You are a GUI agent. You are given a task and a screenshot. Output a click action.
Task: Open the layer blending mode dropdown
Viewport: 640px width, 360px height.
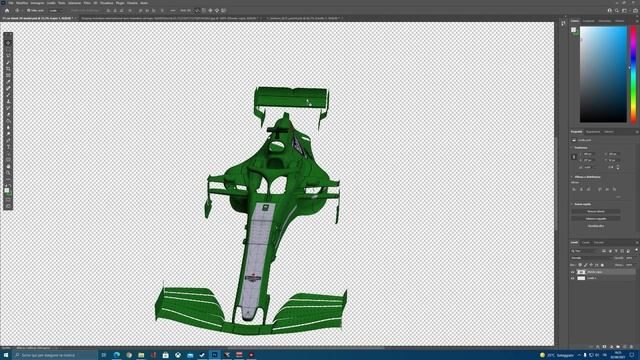click(590, 258)
